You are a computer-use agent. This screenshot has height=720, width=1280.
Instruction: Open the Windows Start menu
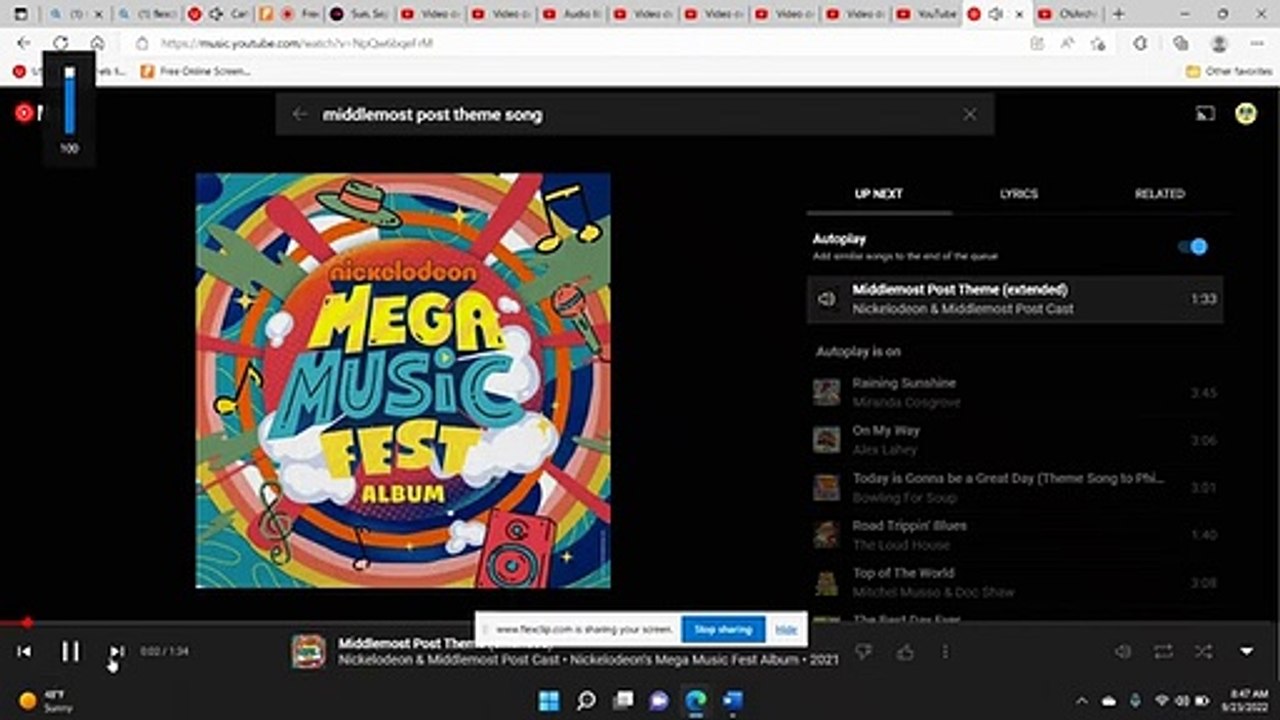pyautogui.click(x=549, y=700)
